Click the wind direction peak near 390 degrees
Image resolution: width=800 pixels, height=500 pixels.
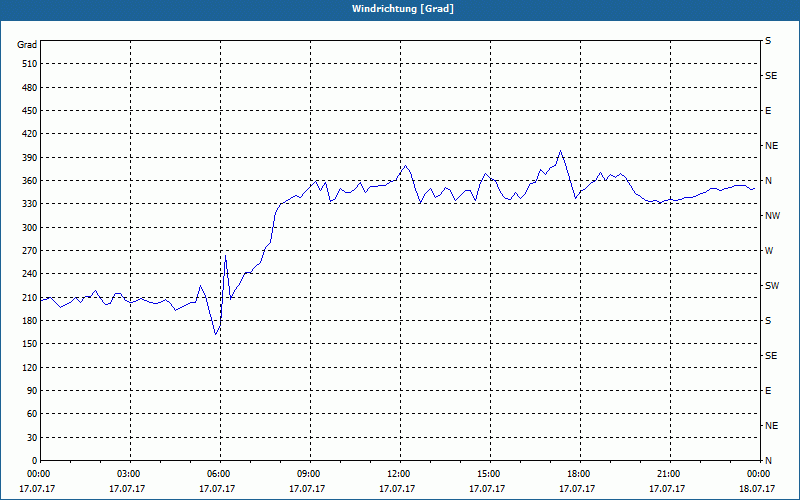pos(560,151)
